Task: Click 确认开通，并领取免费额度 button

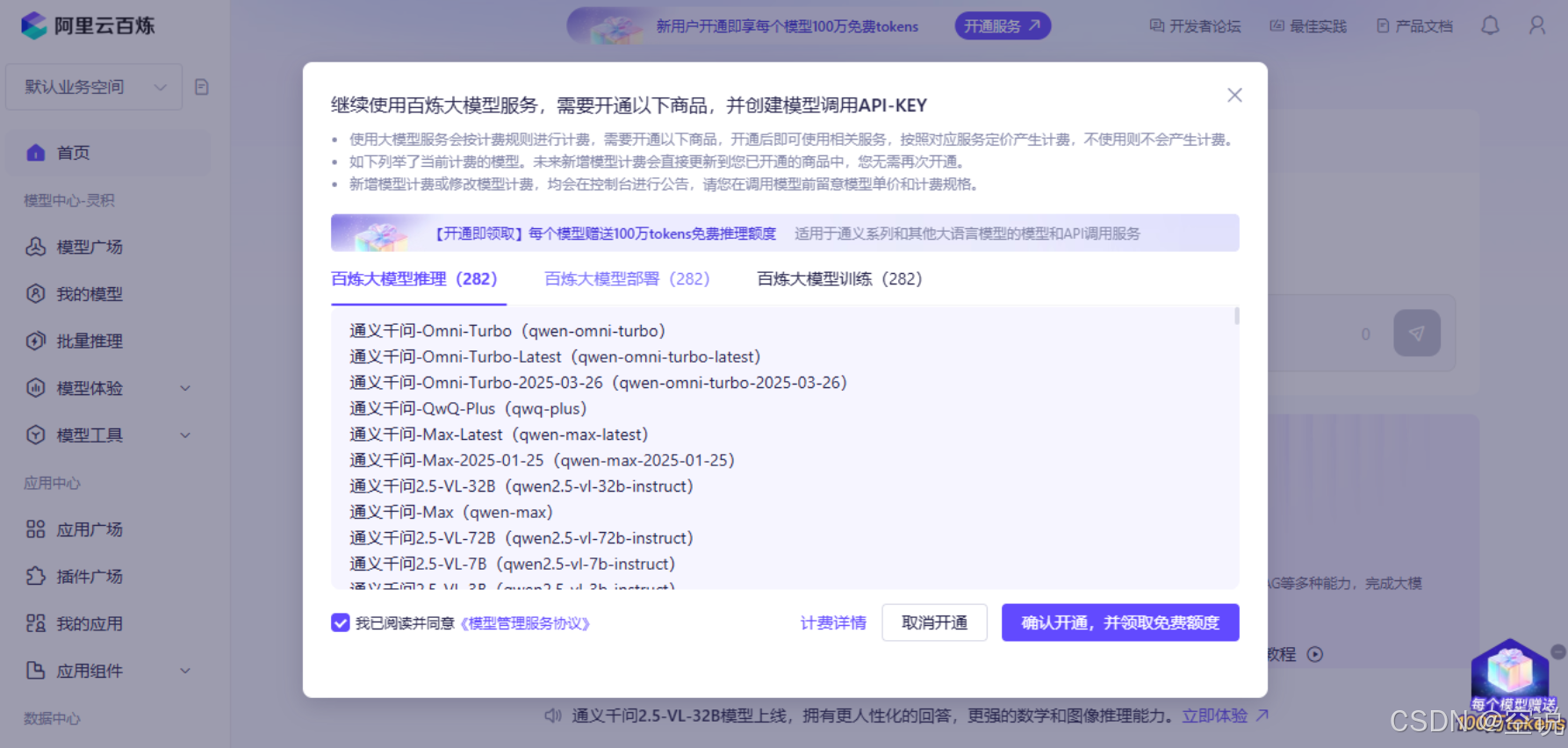Action: (1120, 622)
